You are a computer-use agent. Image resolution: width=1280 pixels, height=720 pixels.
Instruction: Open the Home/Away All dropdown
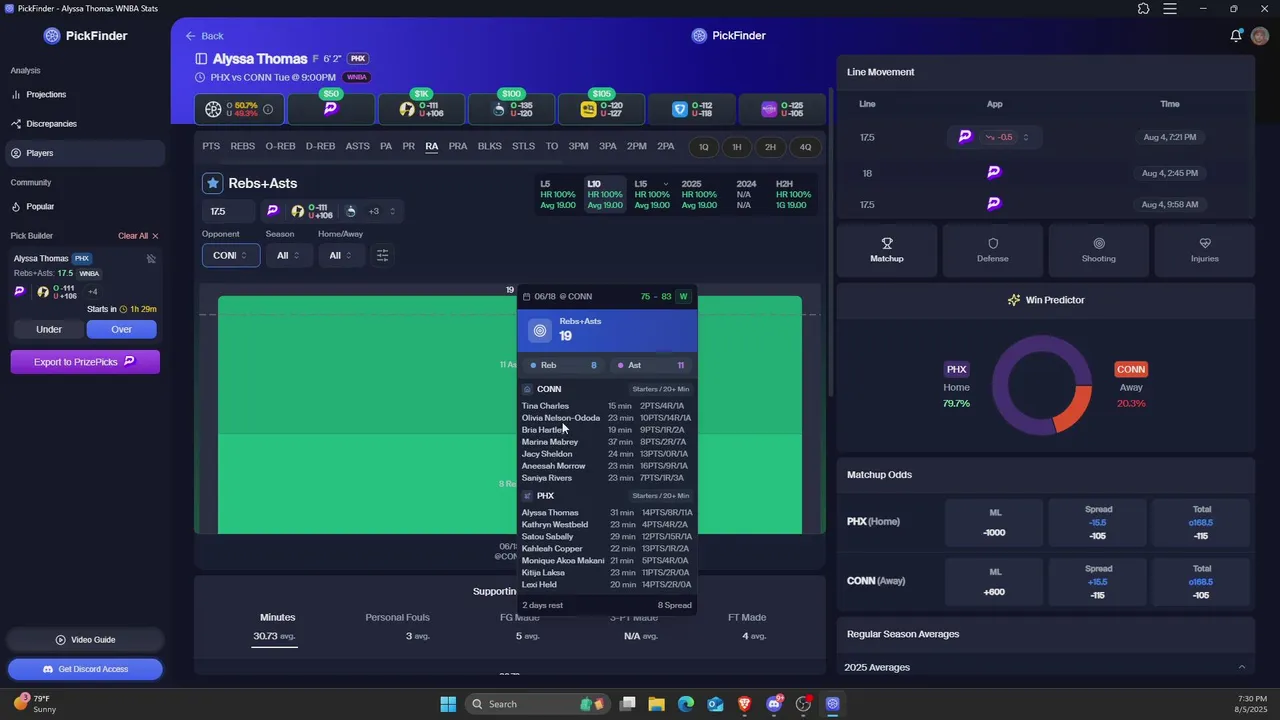point(342,255)
